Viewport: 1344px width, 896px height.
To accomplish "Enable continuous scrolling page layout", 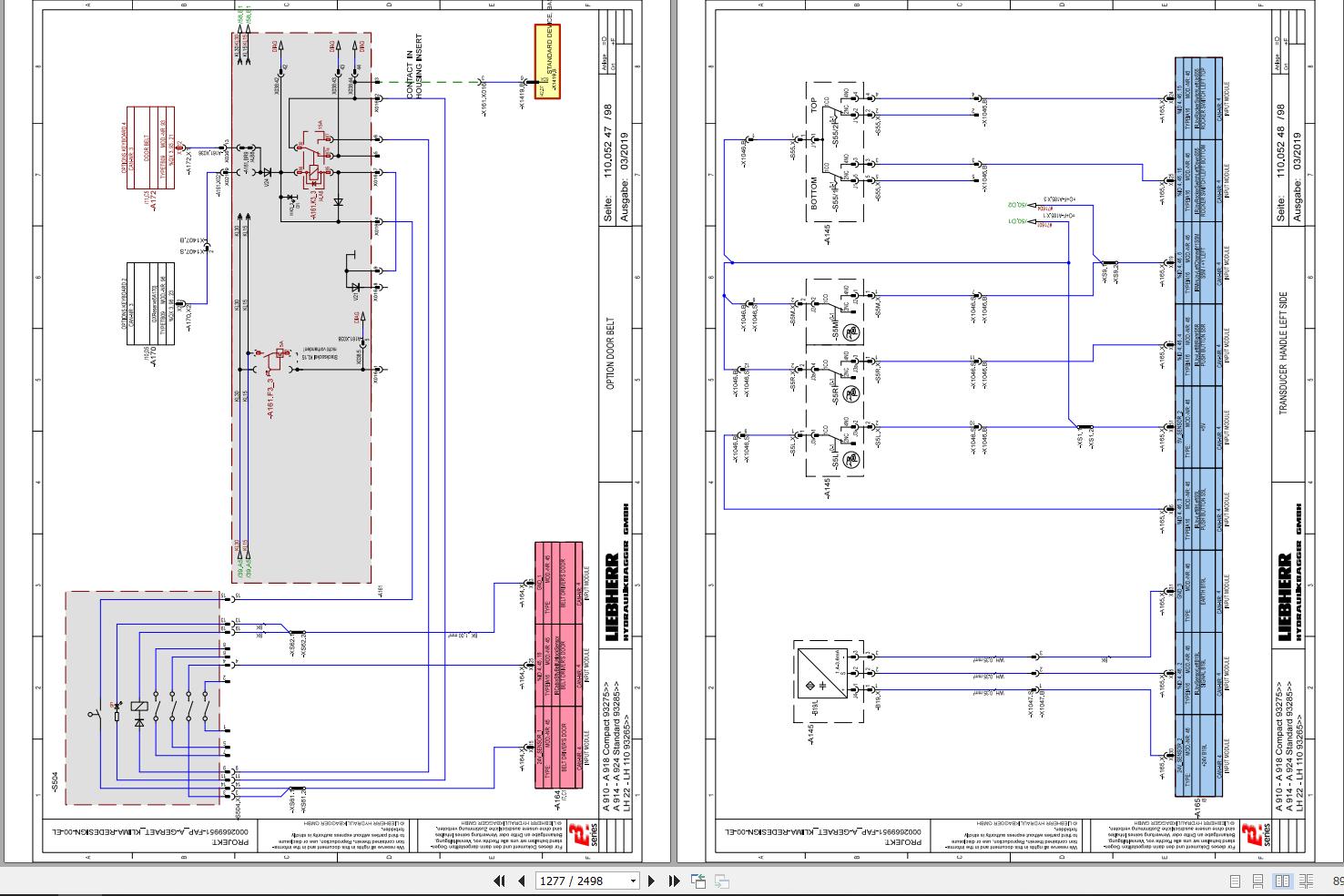I will point(1258,881).
